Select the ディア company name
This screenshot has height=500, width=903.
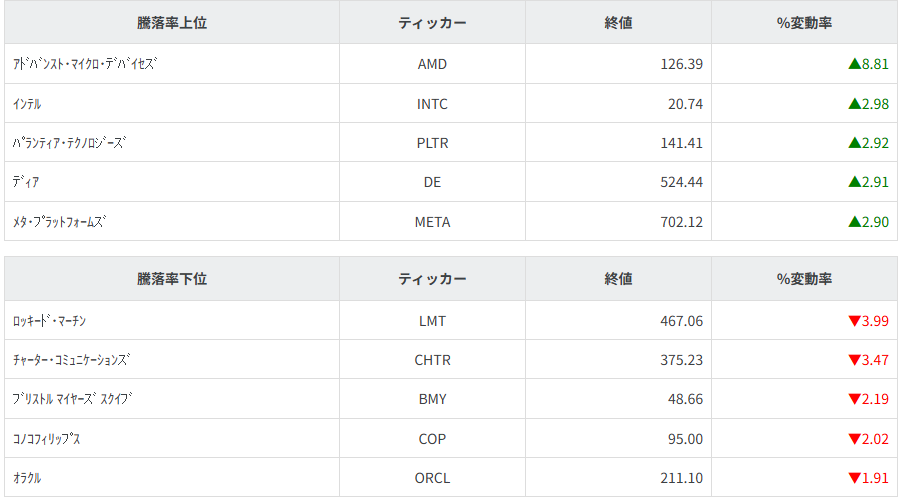point(26,182)
